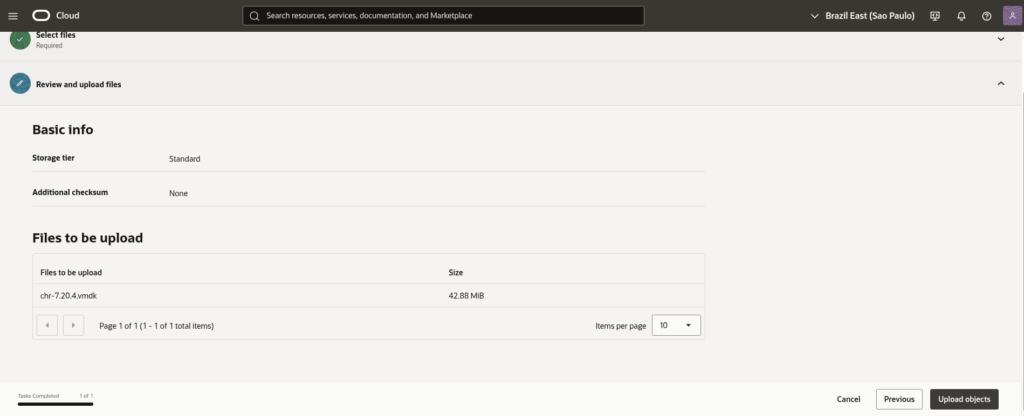Click the Previous button

[x=899, y=399]
